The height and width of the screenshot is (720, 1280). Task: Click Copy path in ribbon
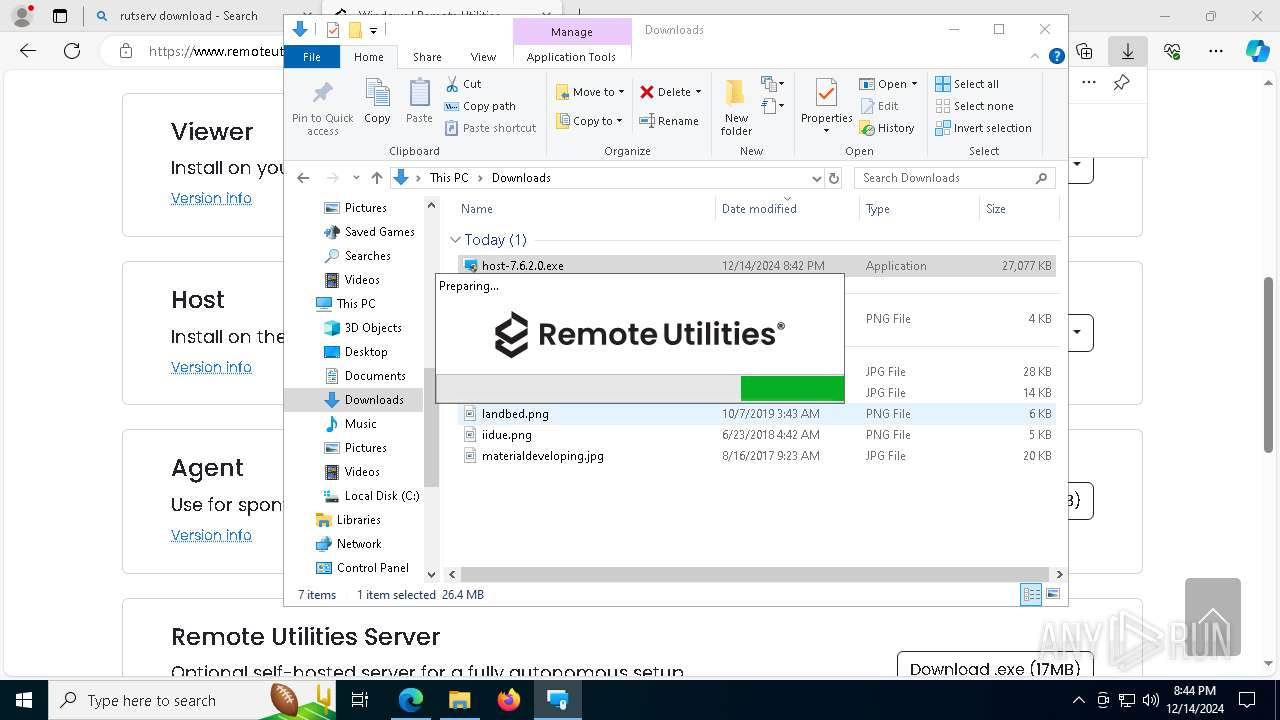tap(480, 106)
